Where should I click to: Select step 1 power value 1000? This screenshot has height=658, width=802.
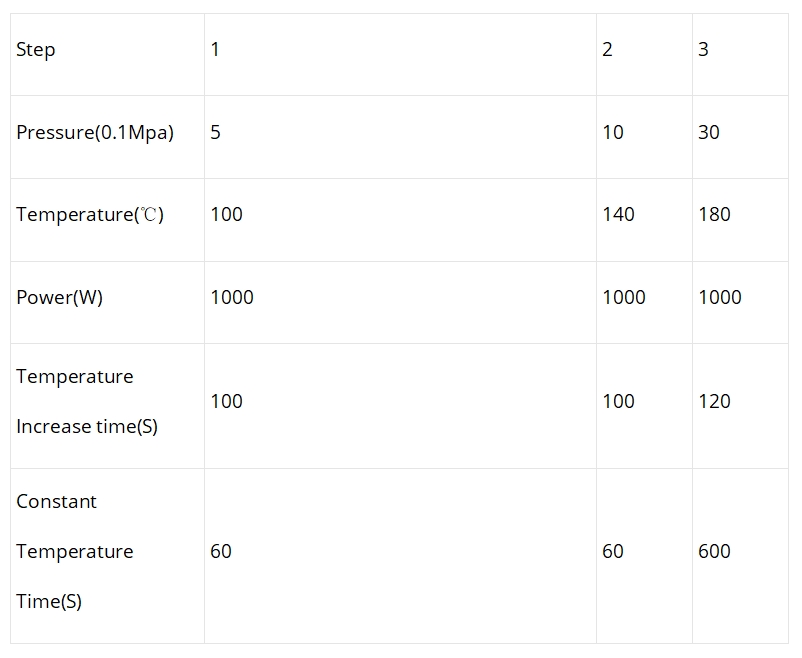click(232, 297)
